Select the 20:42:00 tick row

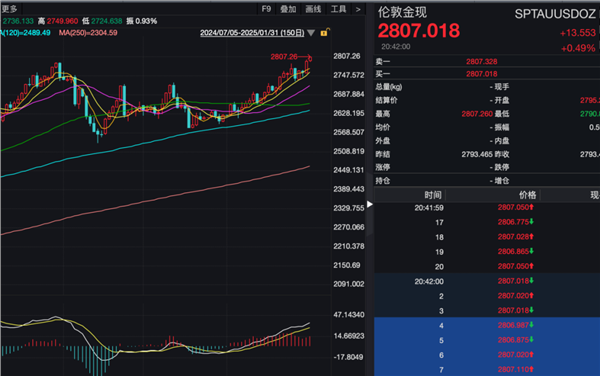487,281
